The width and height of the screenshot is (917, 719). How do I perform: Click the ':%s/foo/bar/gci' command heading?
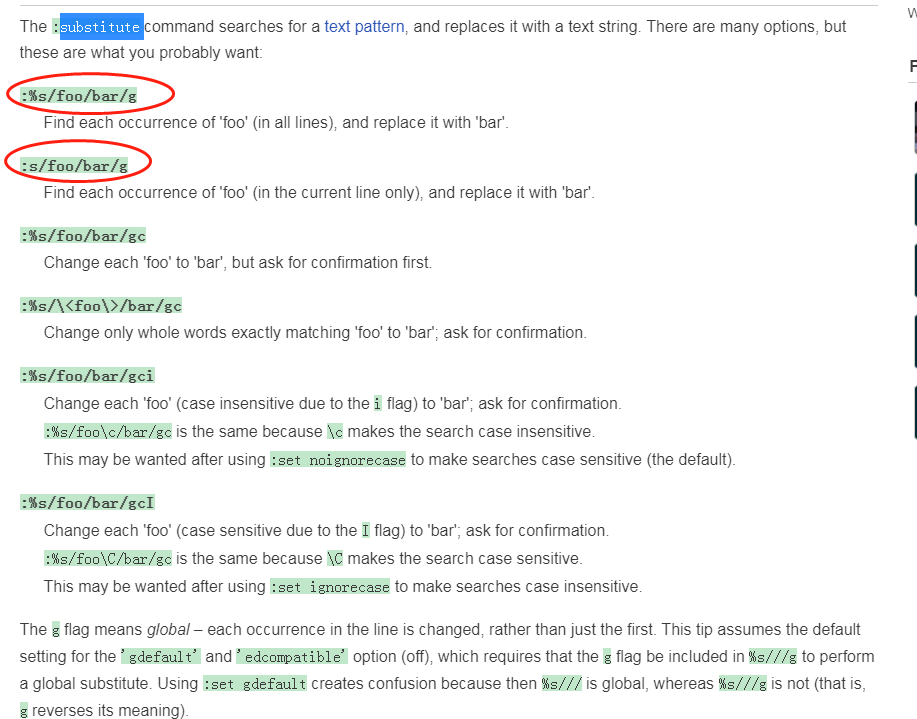87,376
